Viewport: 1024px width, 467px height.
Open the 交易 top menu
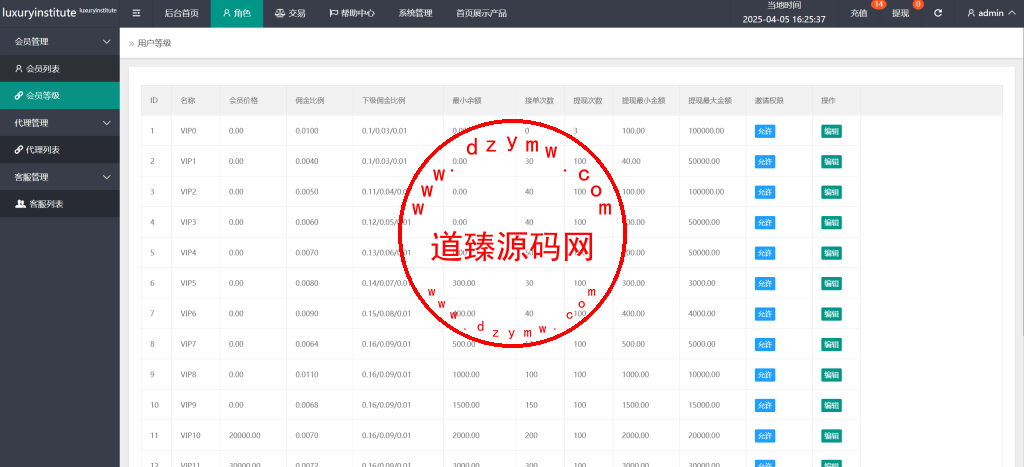pyautogui.click(x=289, y=13)
